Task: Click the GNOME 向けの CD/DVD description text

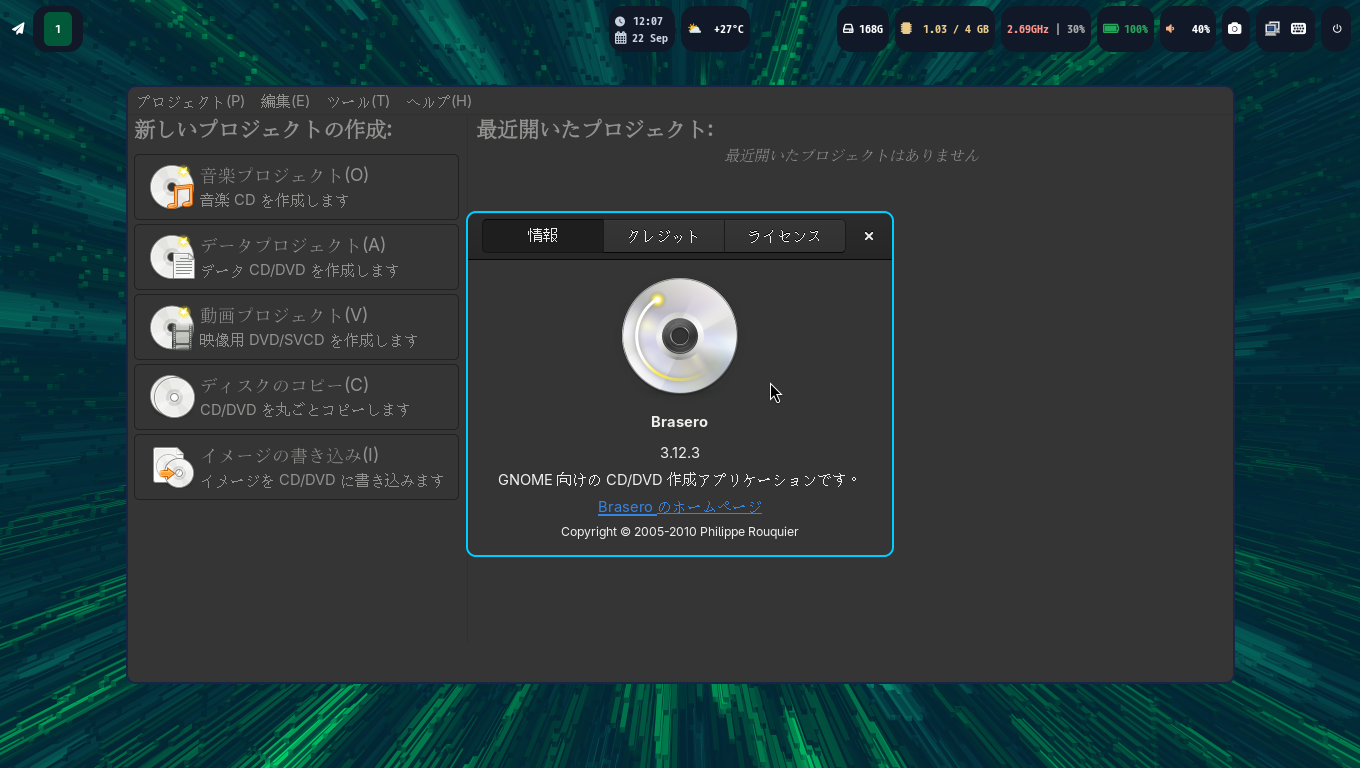Action: click(x=680, y=480)
